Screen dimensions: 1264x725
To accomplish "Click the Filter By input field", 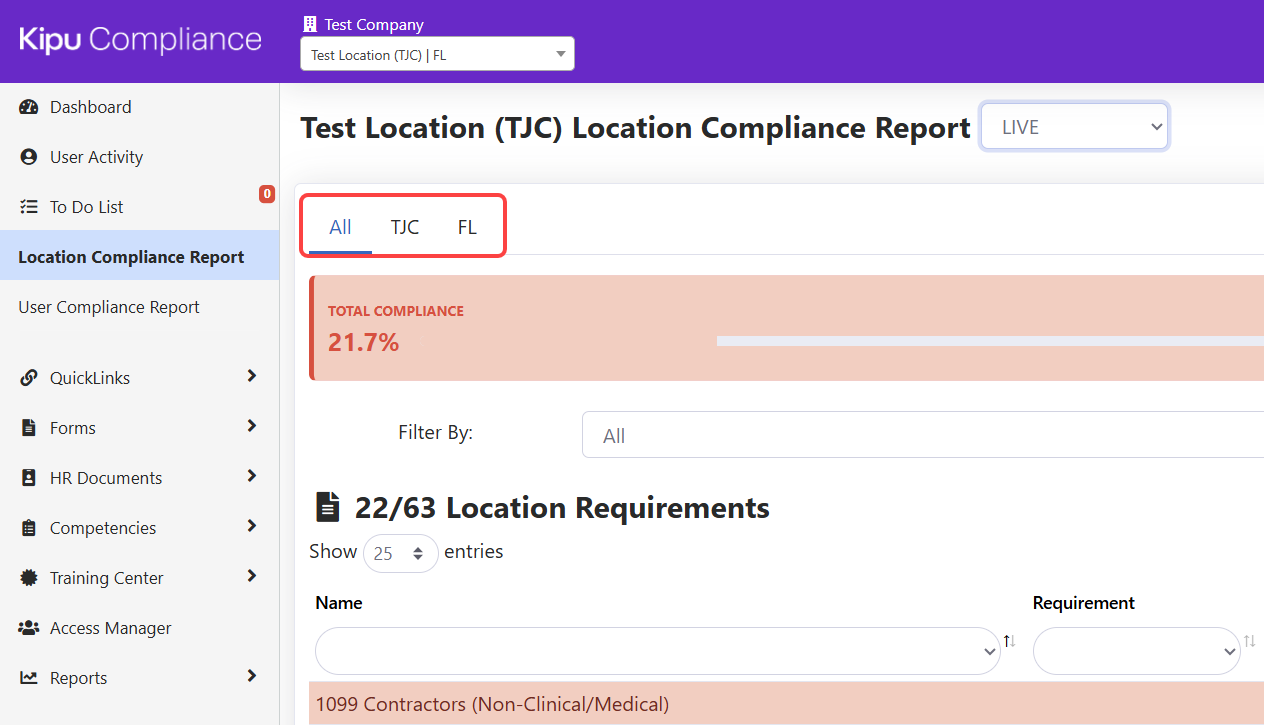I will 920,435.
